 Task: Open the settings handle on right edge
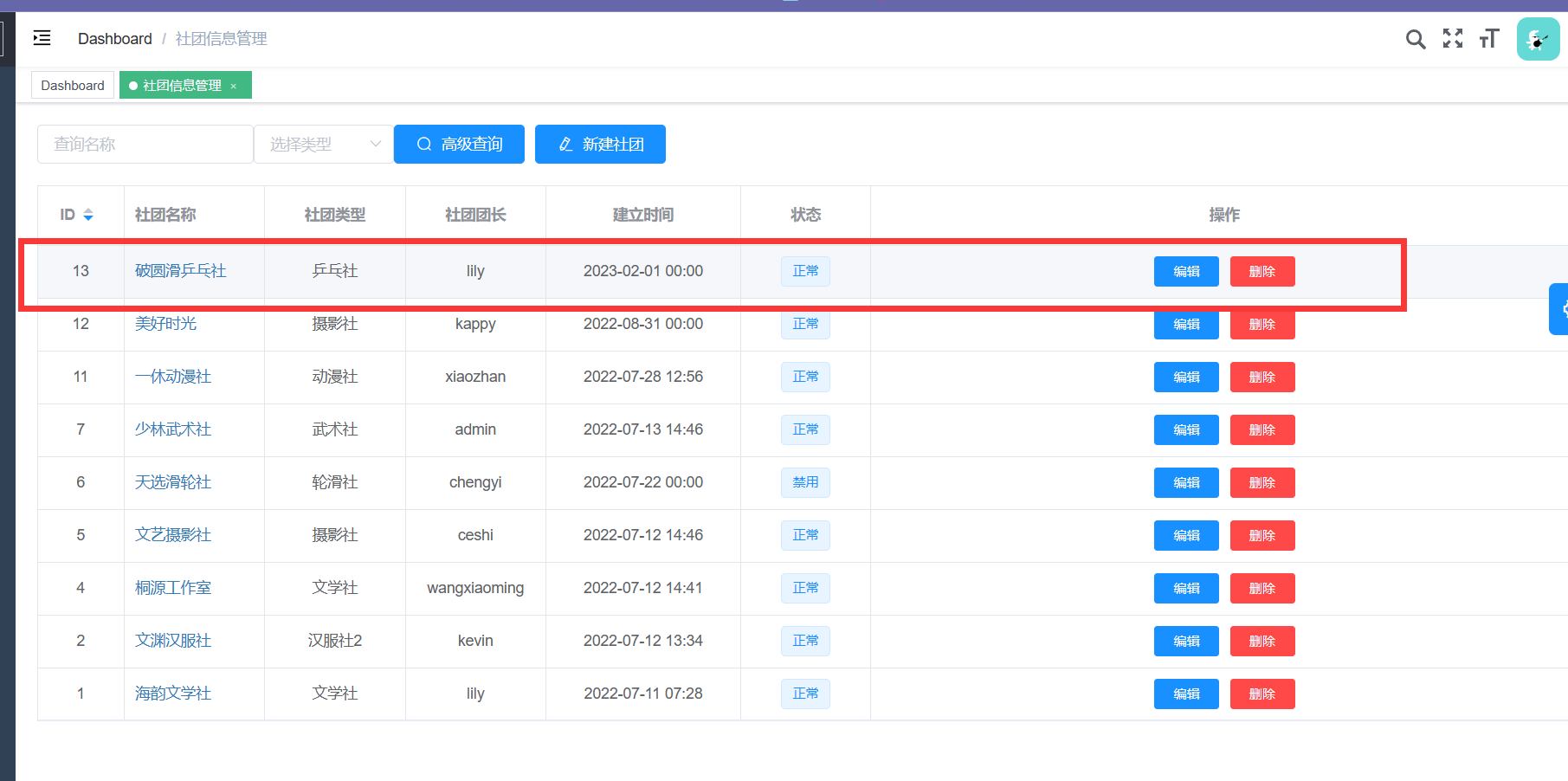pos(1560,309)
